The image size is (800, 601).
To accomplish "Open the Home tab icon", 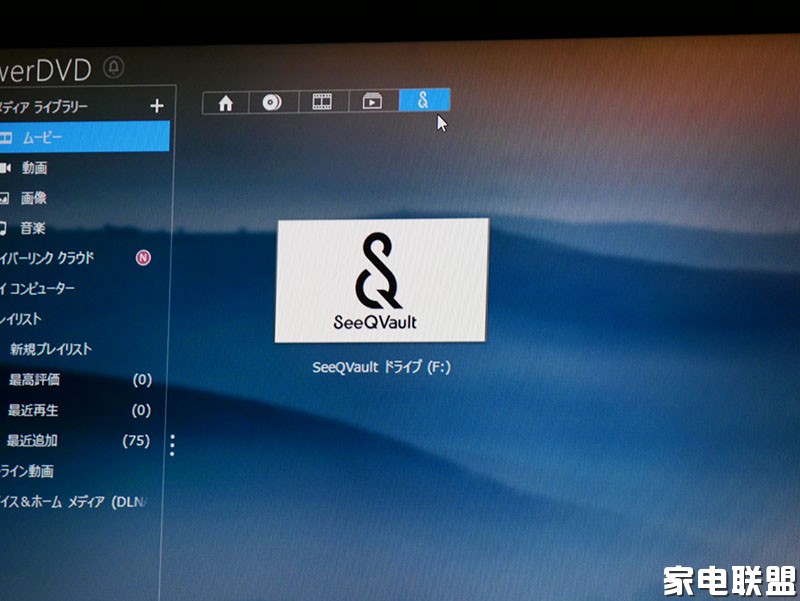I will pyautogui.click(x=226, y=103).
